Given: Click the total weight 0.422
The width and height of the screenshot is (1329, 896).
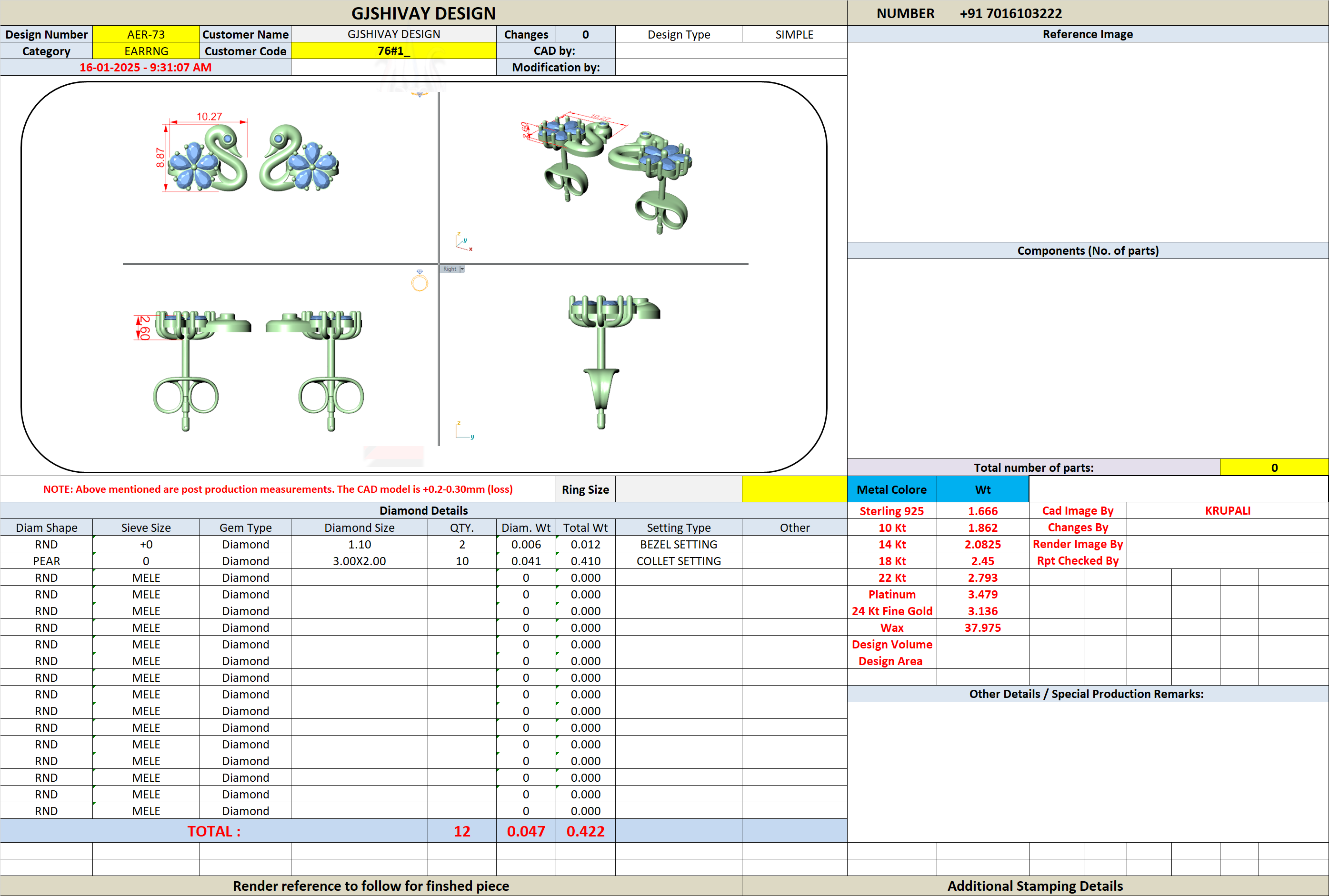Looking at the screenshot, I should (586, 831).
